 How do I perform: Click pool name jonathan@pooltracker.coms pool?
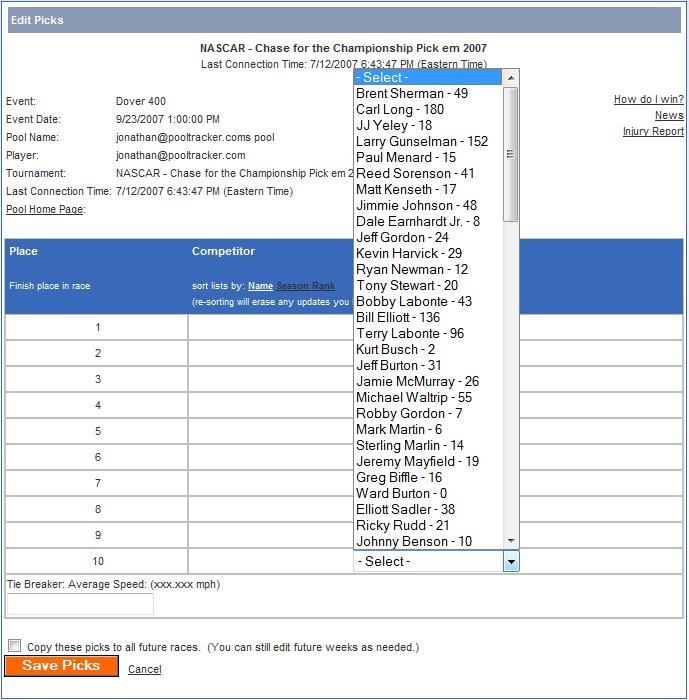(195, 138)
